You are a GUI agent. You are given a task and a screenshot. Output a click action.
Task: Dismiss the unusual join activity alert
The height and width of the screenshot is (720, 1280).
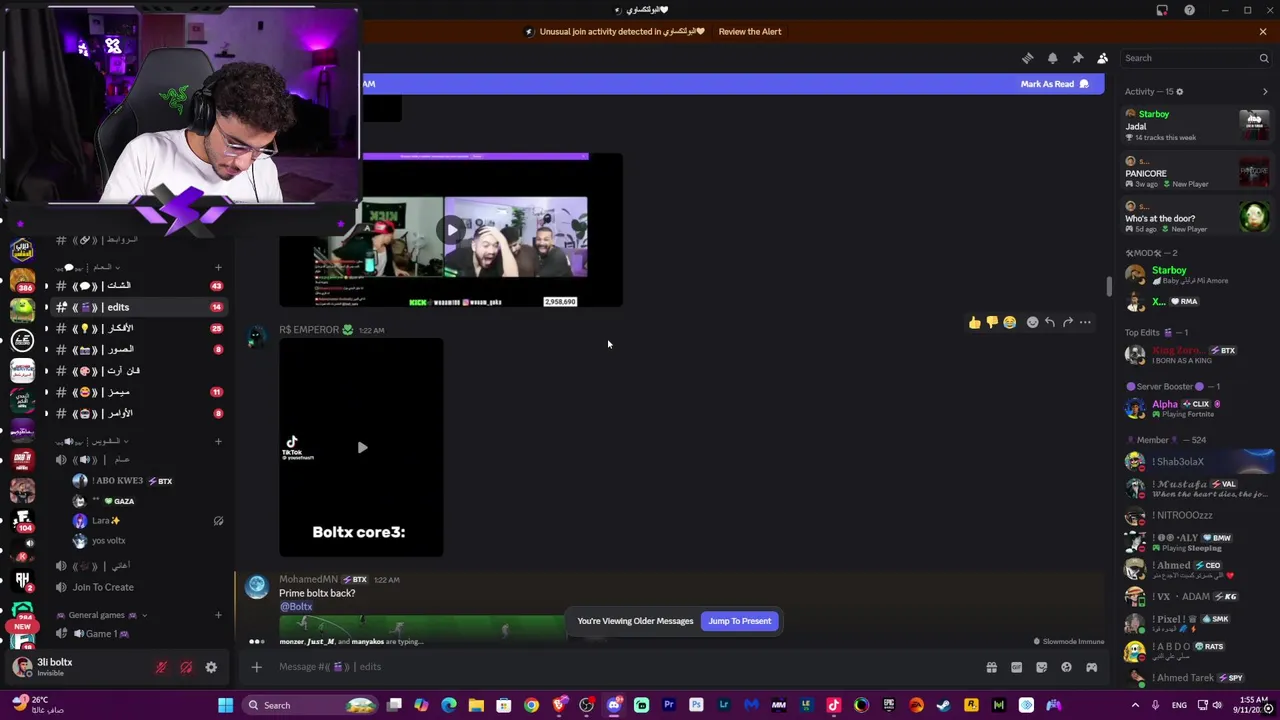1263,31
